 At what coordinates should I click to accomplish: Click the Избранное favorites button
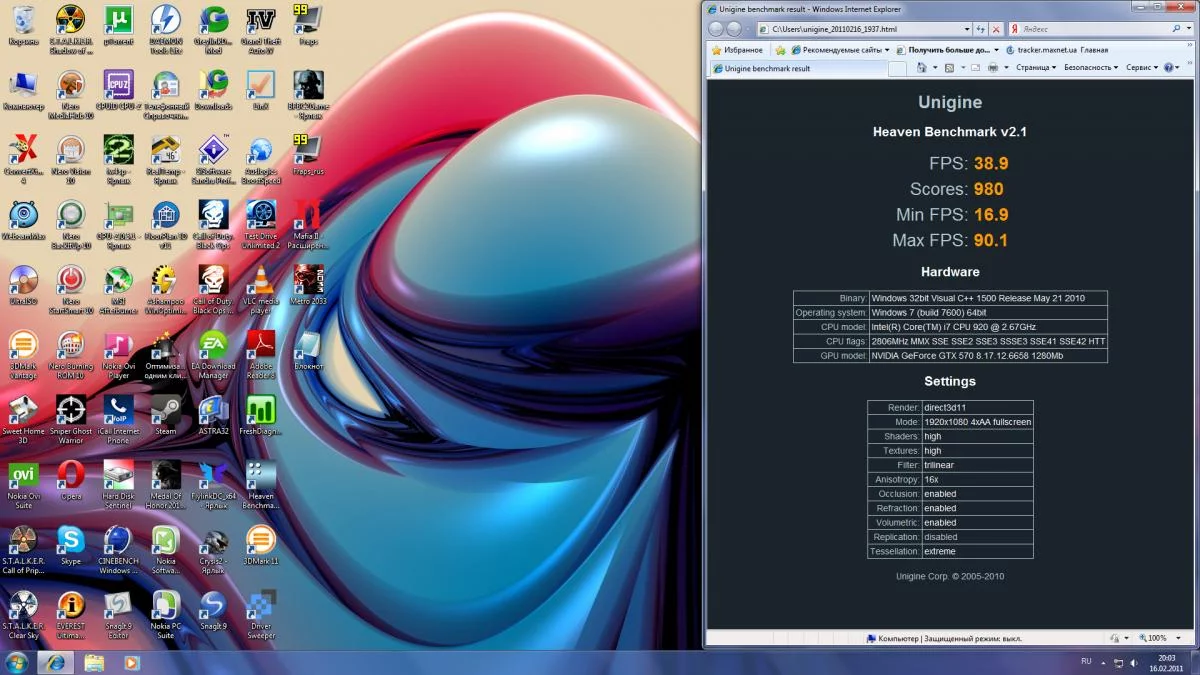[736, 49]
